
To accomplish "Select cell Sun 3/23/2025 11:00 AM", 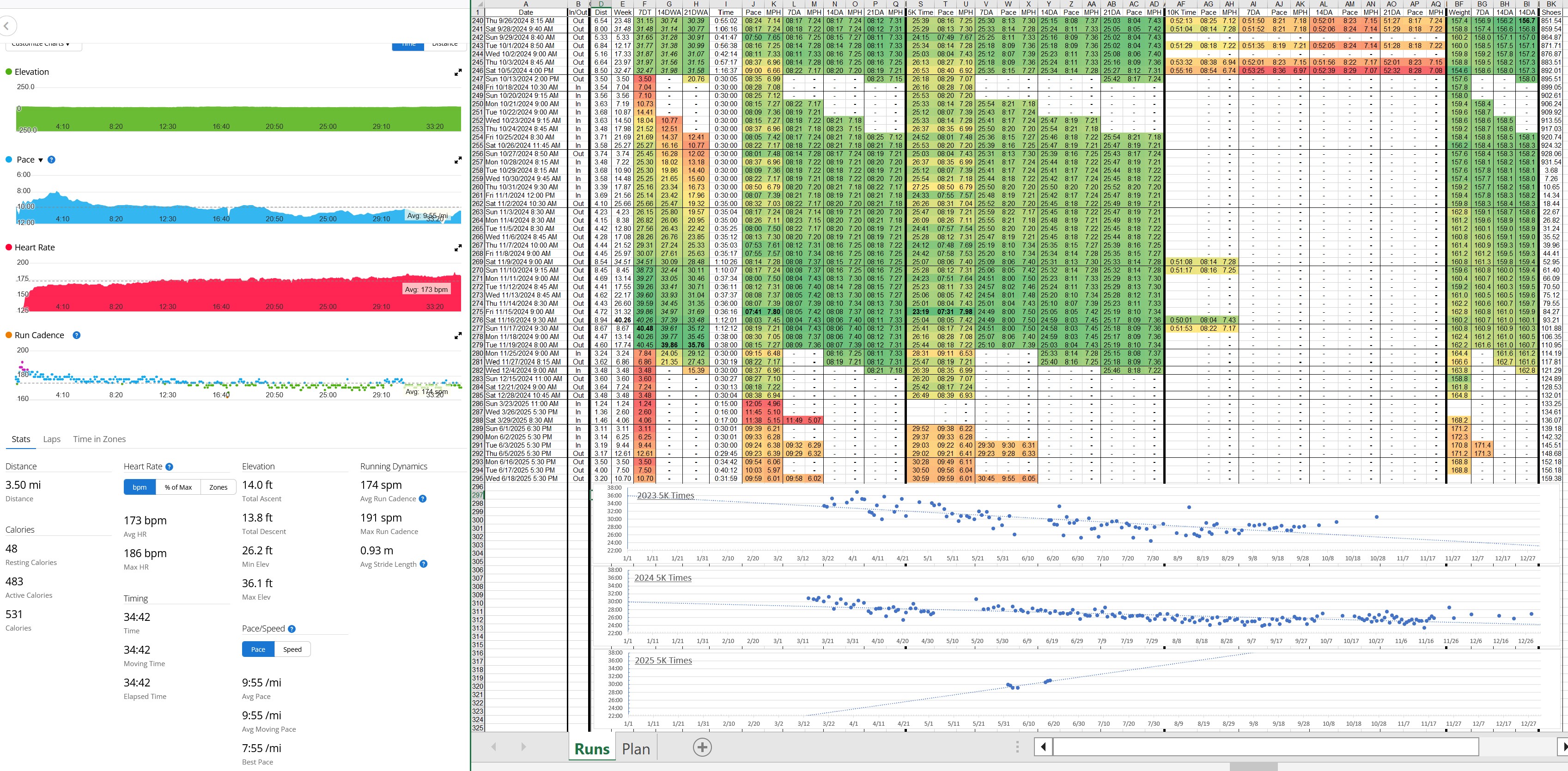I will pyautogui.click(x=525, y=403).
